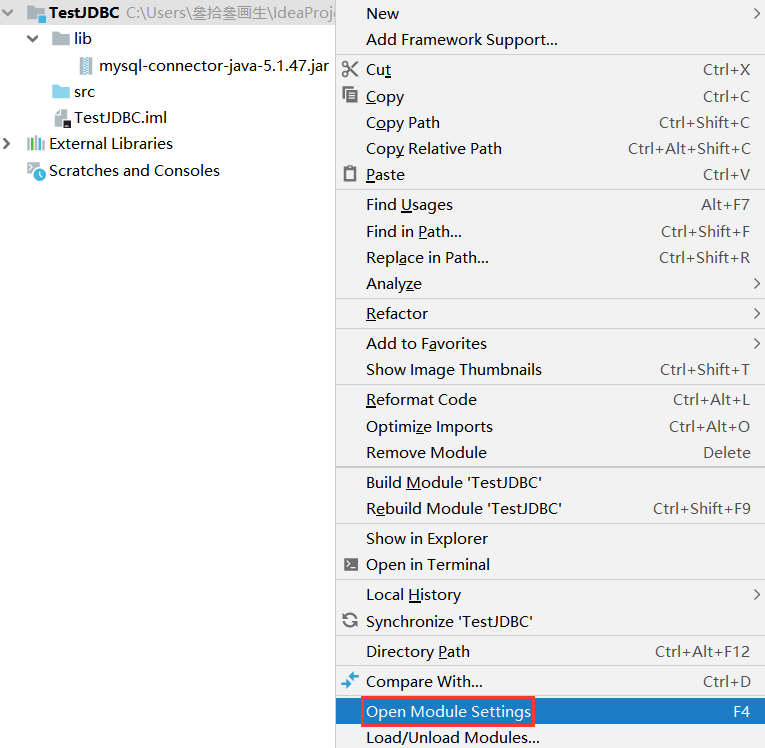Choose Rebuild Module 'TestJDBC'
Image resolution: width=765 pixels, height=748 pixels.
pos(550,508)
